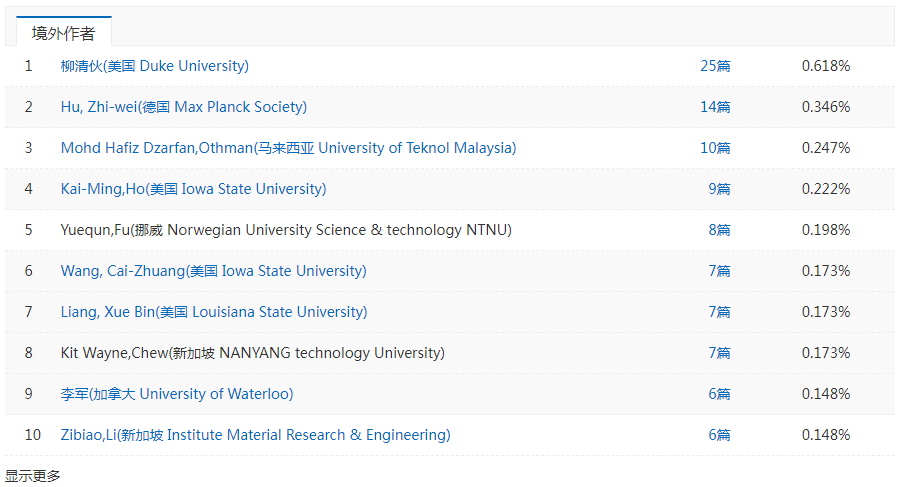View the 9篇 papers for Kai-Ming,Ho
Image resolution: width=900 pixels, height=487 pixels.
[x=719, y=189]
